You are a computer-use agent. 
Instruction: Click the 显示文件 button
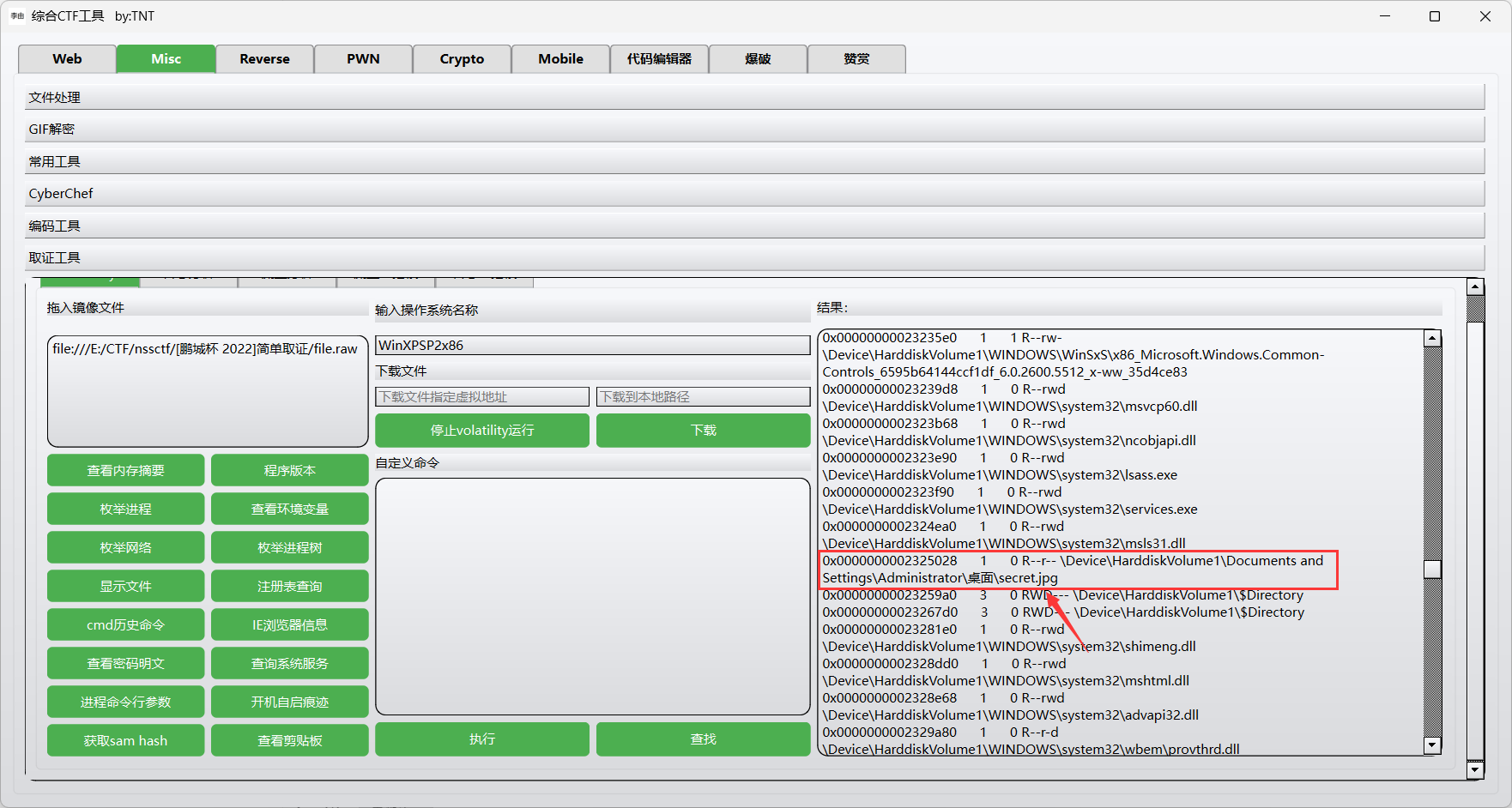(x=125, y=586)
